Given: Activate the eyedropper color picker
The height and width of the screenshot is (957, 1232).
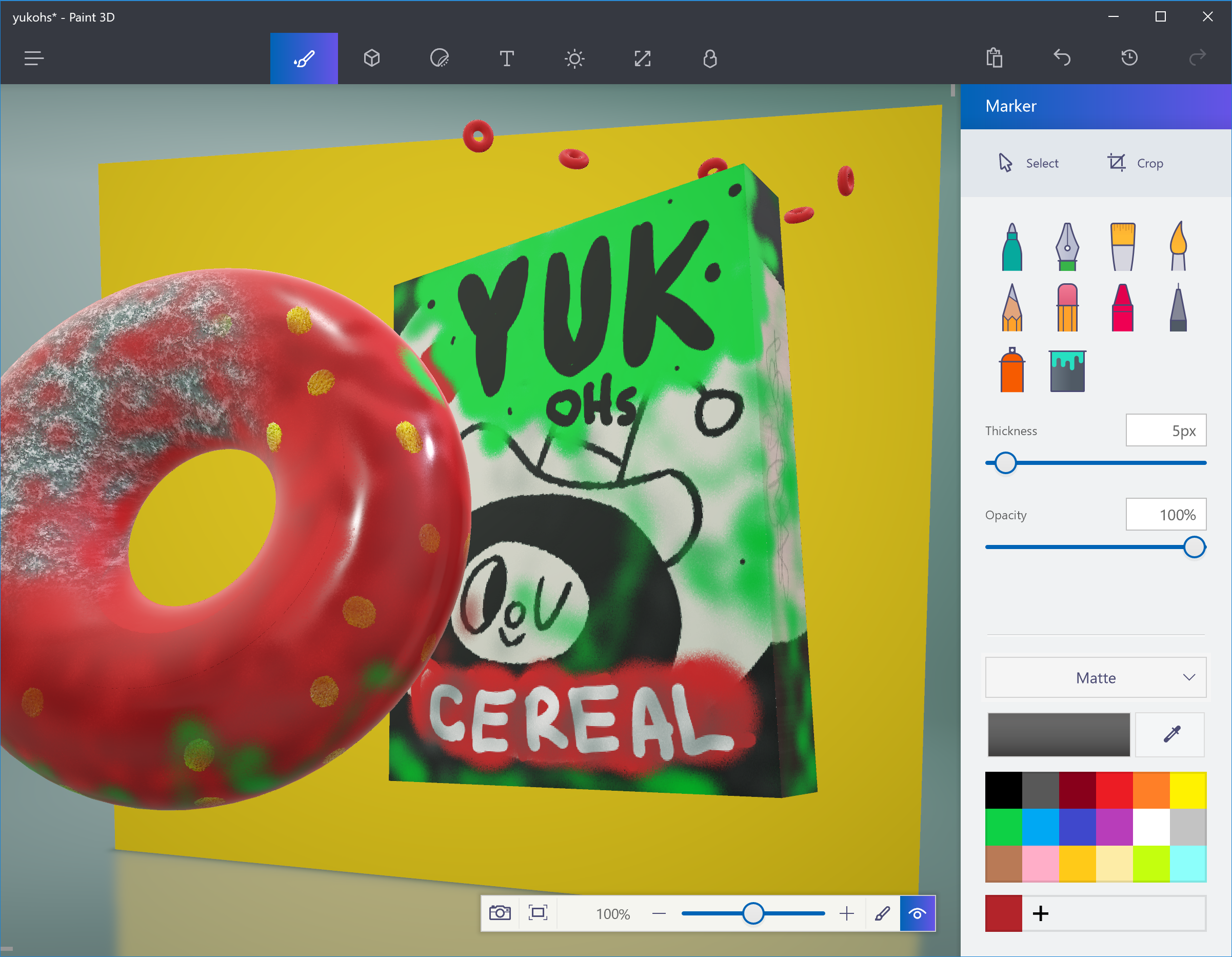Looking at the screenshot, I should 1171,734.
